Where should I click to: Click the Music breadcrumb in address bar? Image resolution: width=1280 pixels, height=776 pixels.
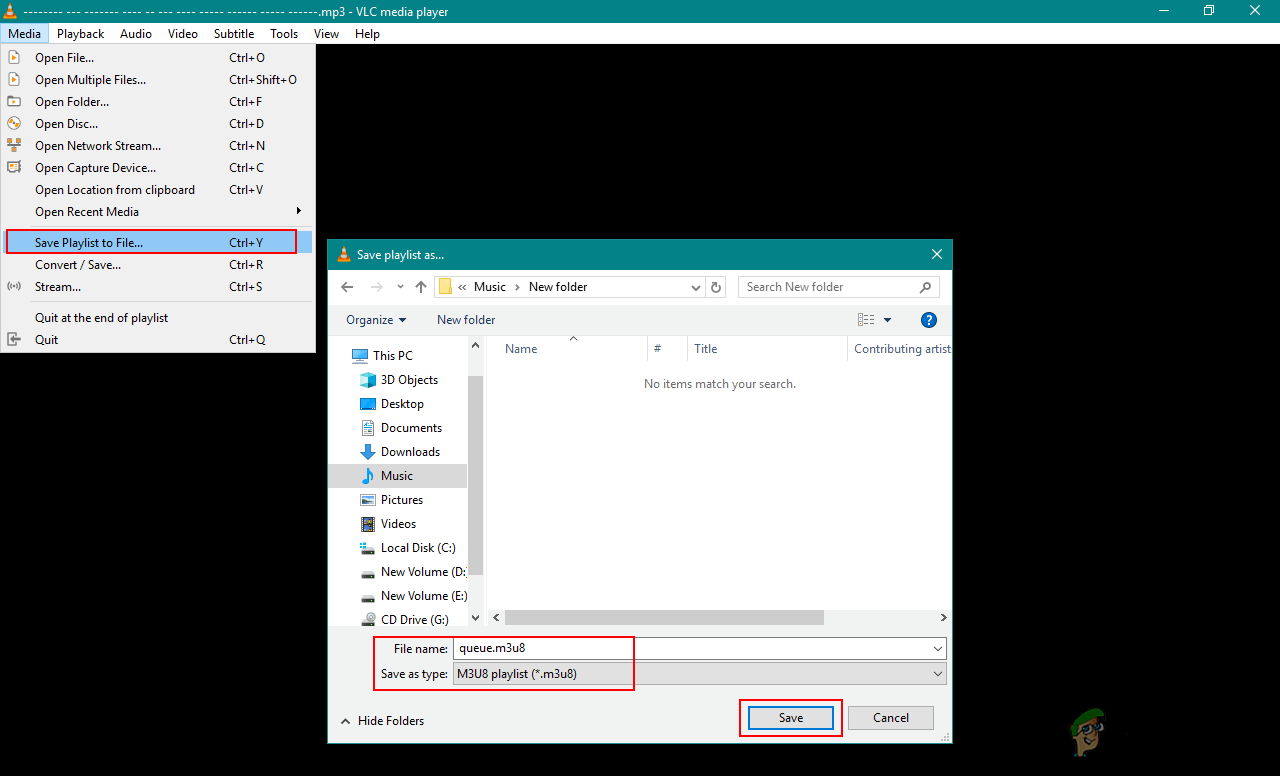[490, 287]
